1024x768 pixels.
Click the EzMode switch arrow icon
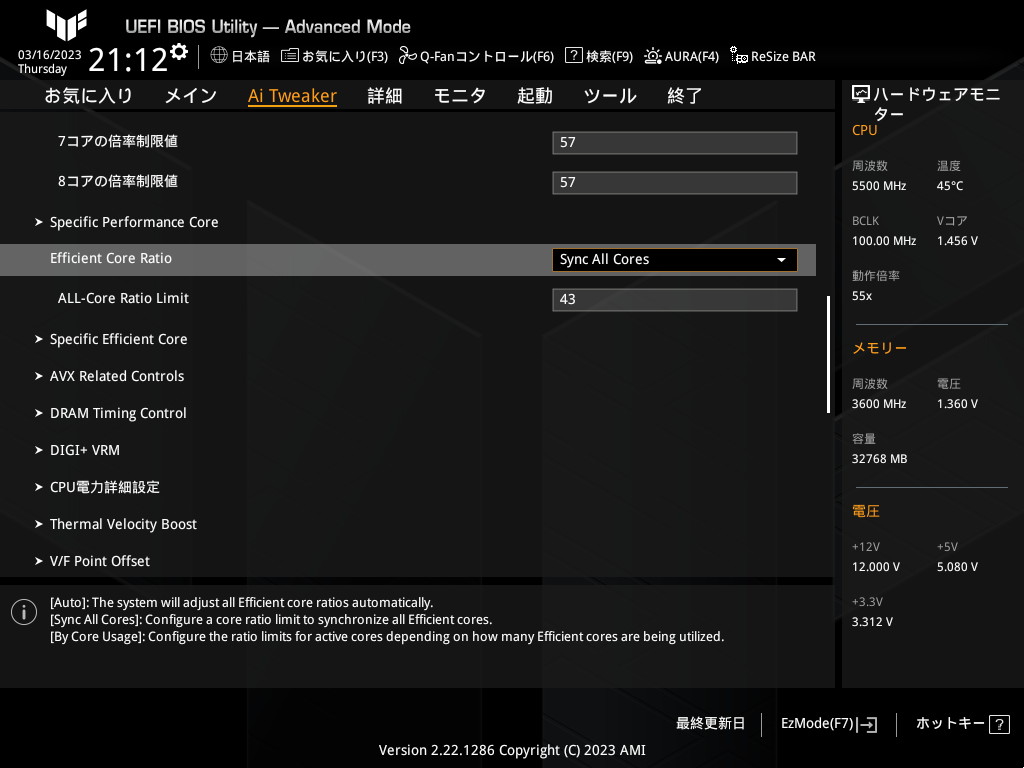pos(867,724)
